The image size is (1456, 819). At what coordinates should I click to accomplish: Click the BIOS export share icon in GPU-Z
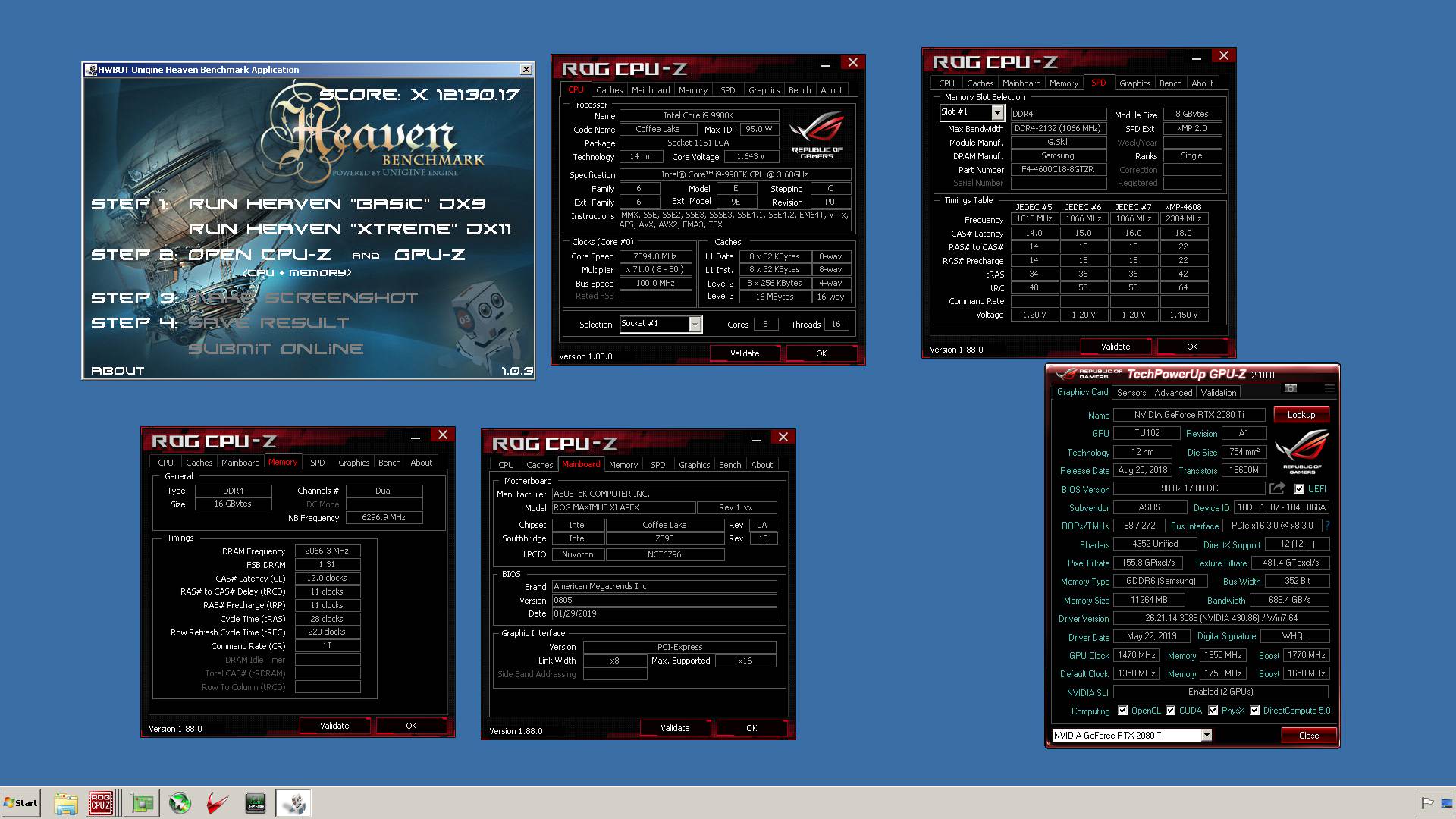pos(1278,488)
